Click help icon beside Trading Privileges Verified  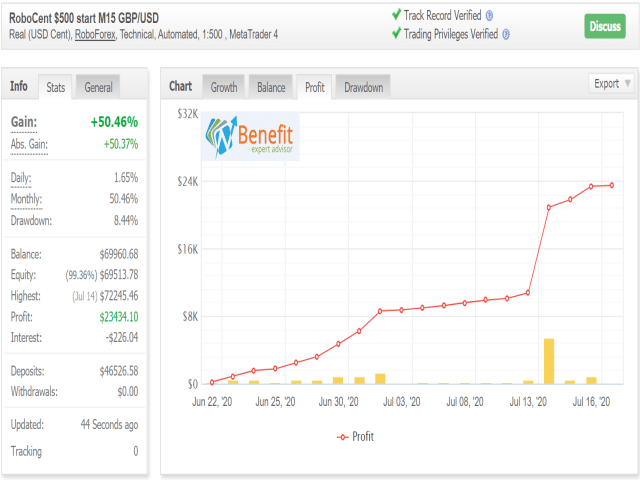pos(506,35)
